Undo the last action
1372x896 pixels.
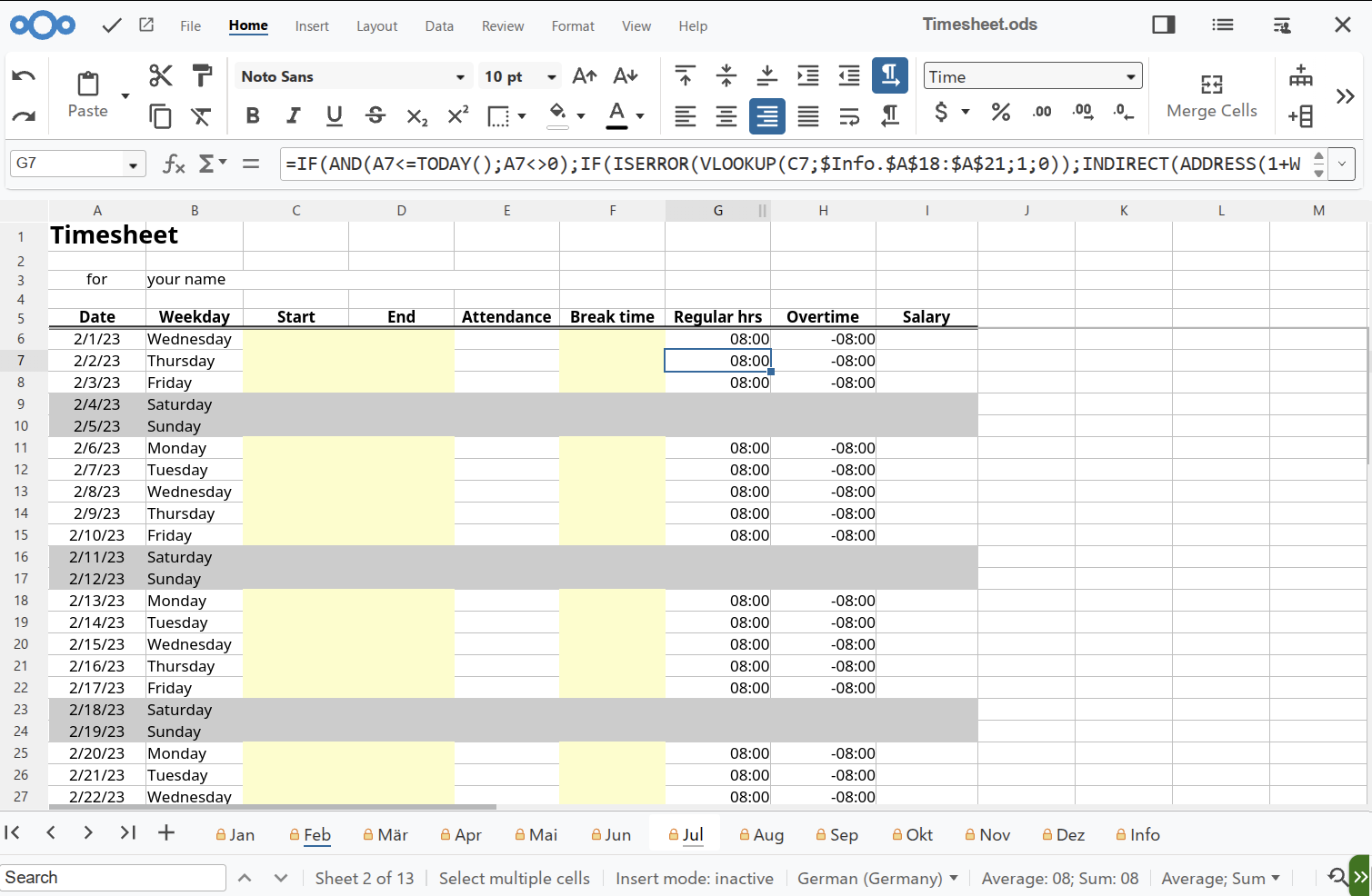pyautogui.click(x=23, y=75)
